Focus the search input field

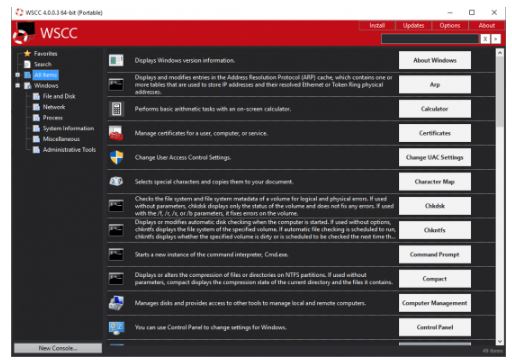tap(430, 39)
